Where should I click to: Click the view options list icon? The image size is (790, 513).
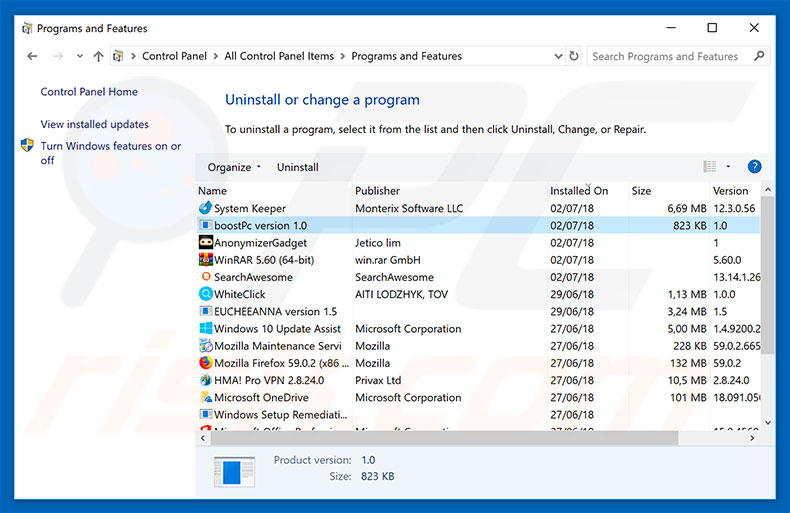click(710, 166)
